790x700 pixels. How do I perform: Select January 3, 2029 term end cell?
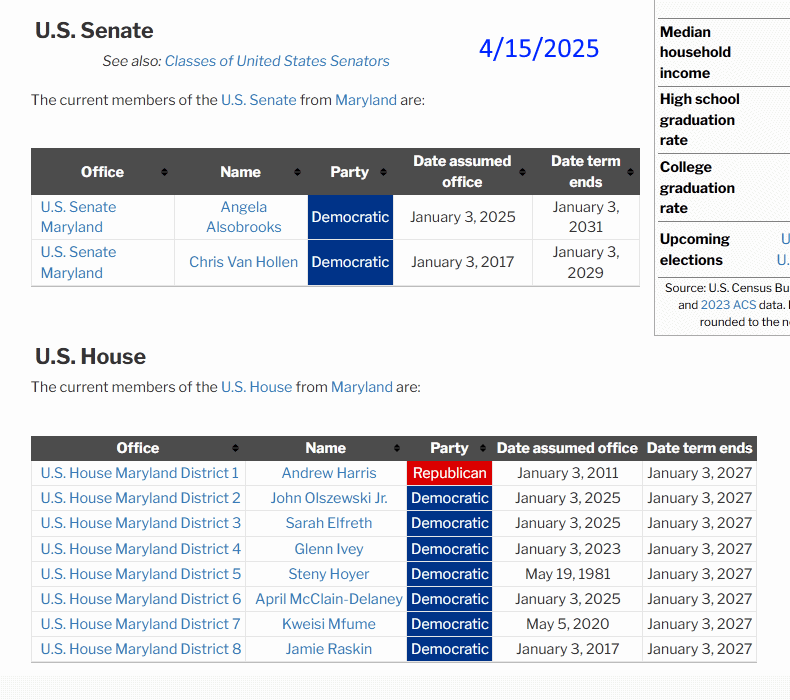click(585, 263)
